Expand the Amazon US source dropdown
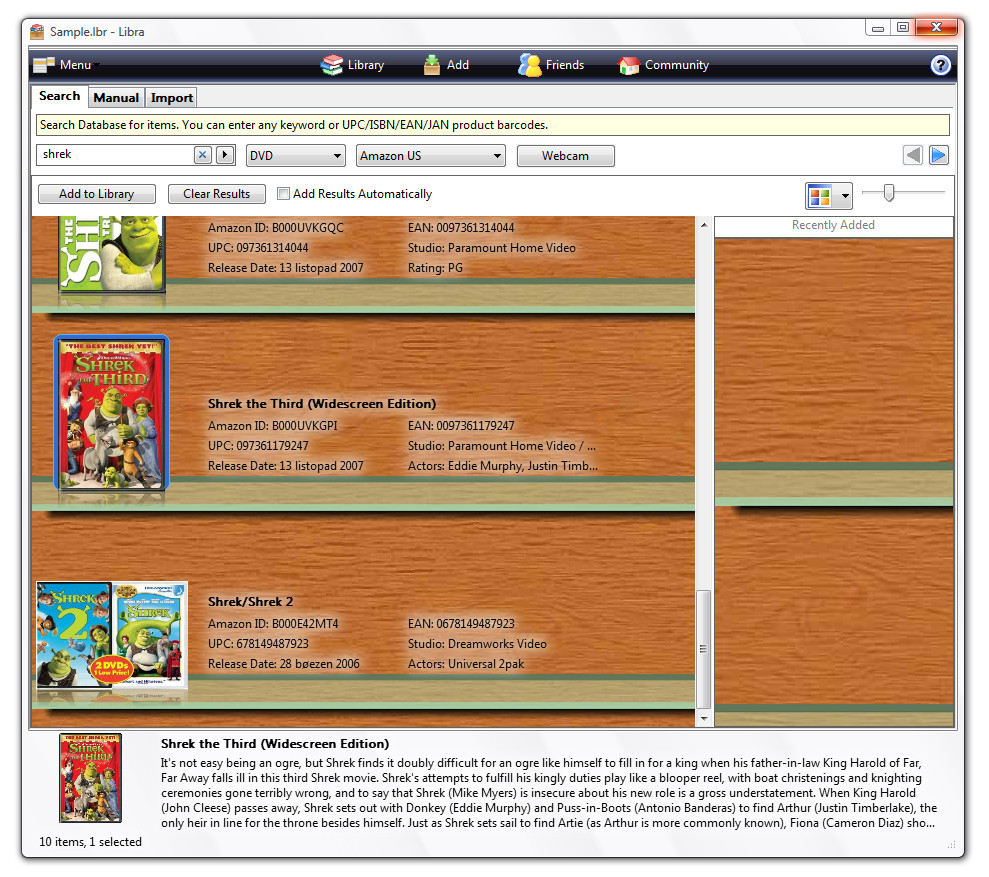The width and height of the screenshot is (989, 877). (x=431, y=156)
